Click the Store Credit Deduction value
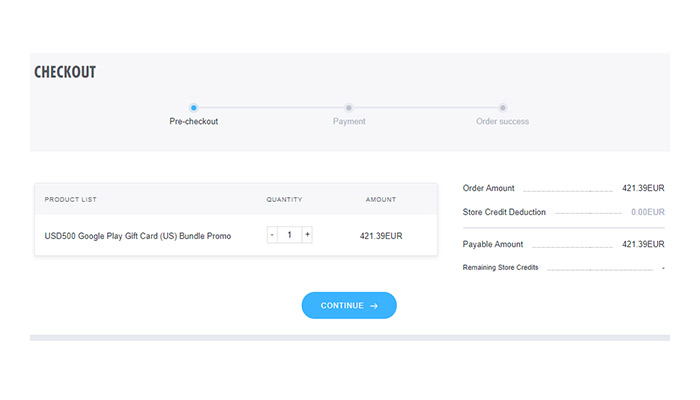 pyautogui.click(x=648, y=212)
